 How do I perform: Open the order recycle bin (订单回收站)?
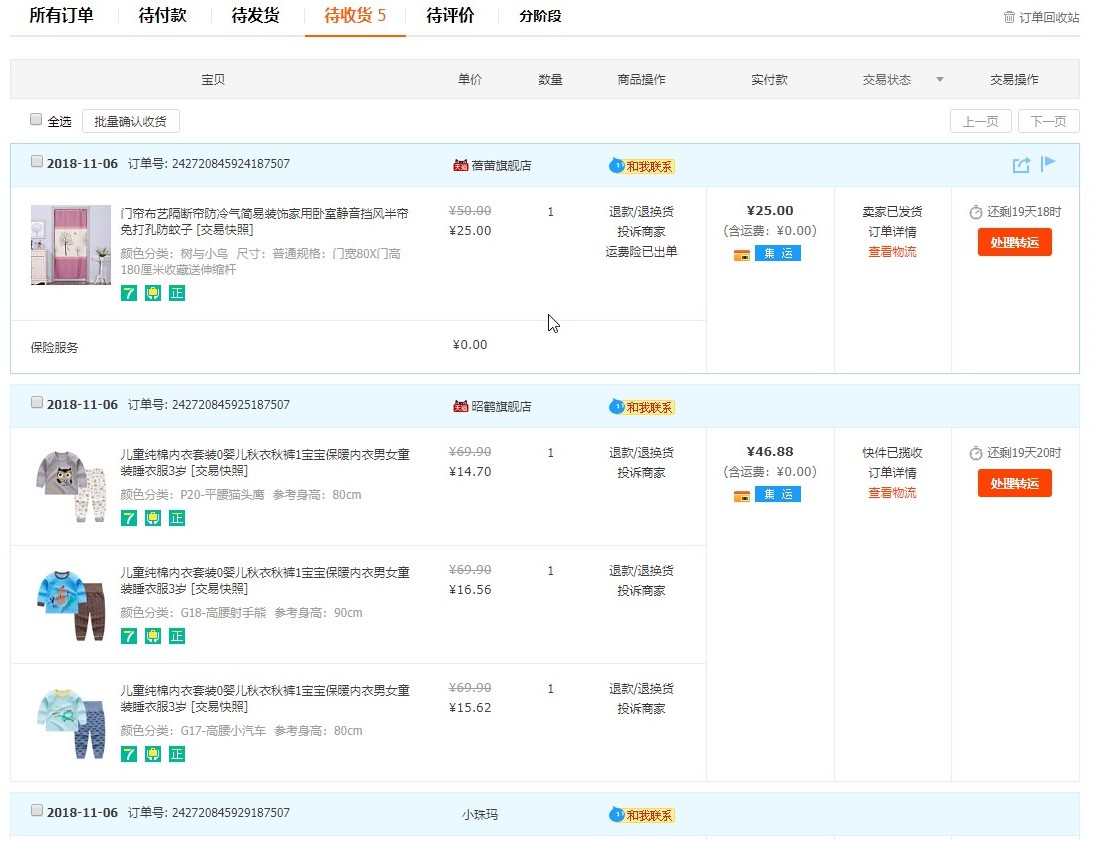pyautogui.click(x=1041, y=17)
